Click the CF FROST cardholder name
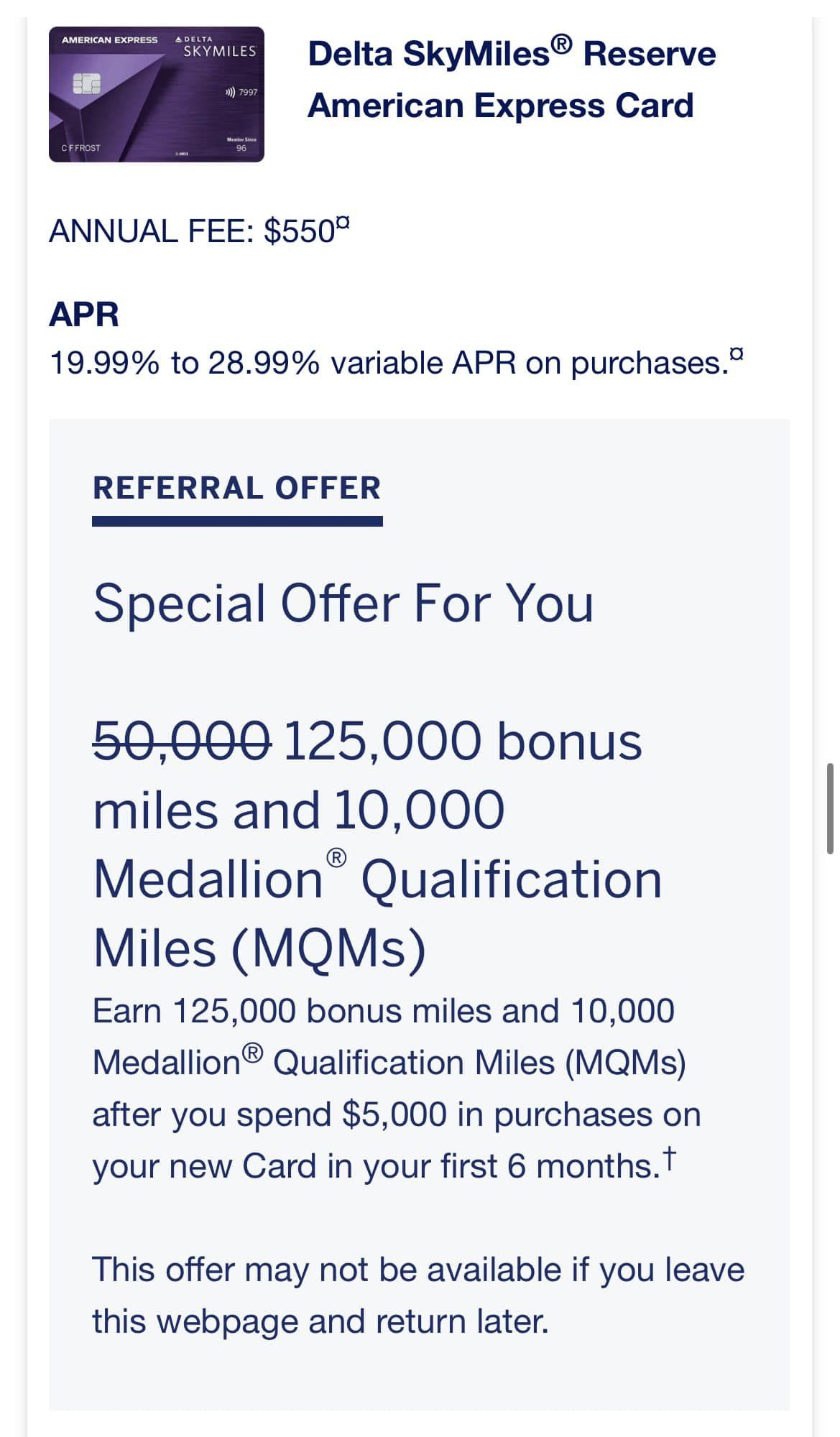840x1437 pixels. pos(81,148)
